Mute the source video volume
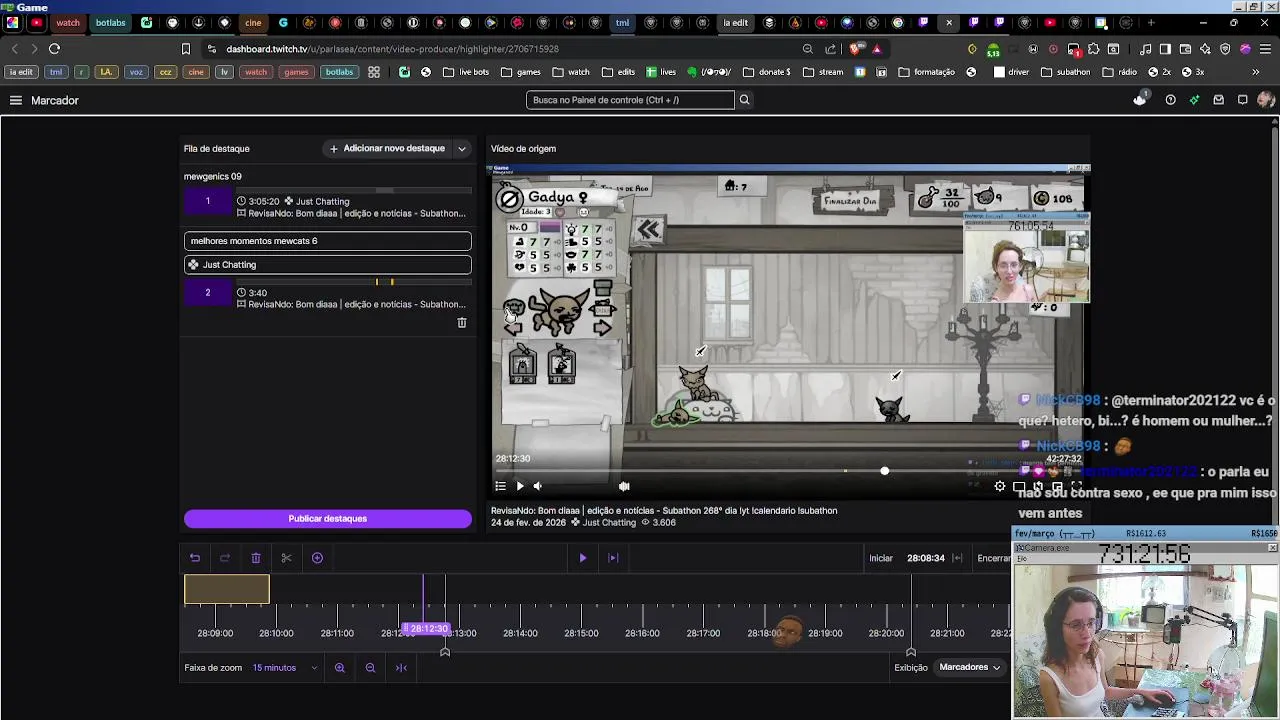This screenshot has height=720, width=1280. (x=538, y=486)
